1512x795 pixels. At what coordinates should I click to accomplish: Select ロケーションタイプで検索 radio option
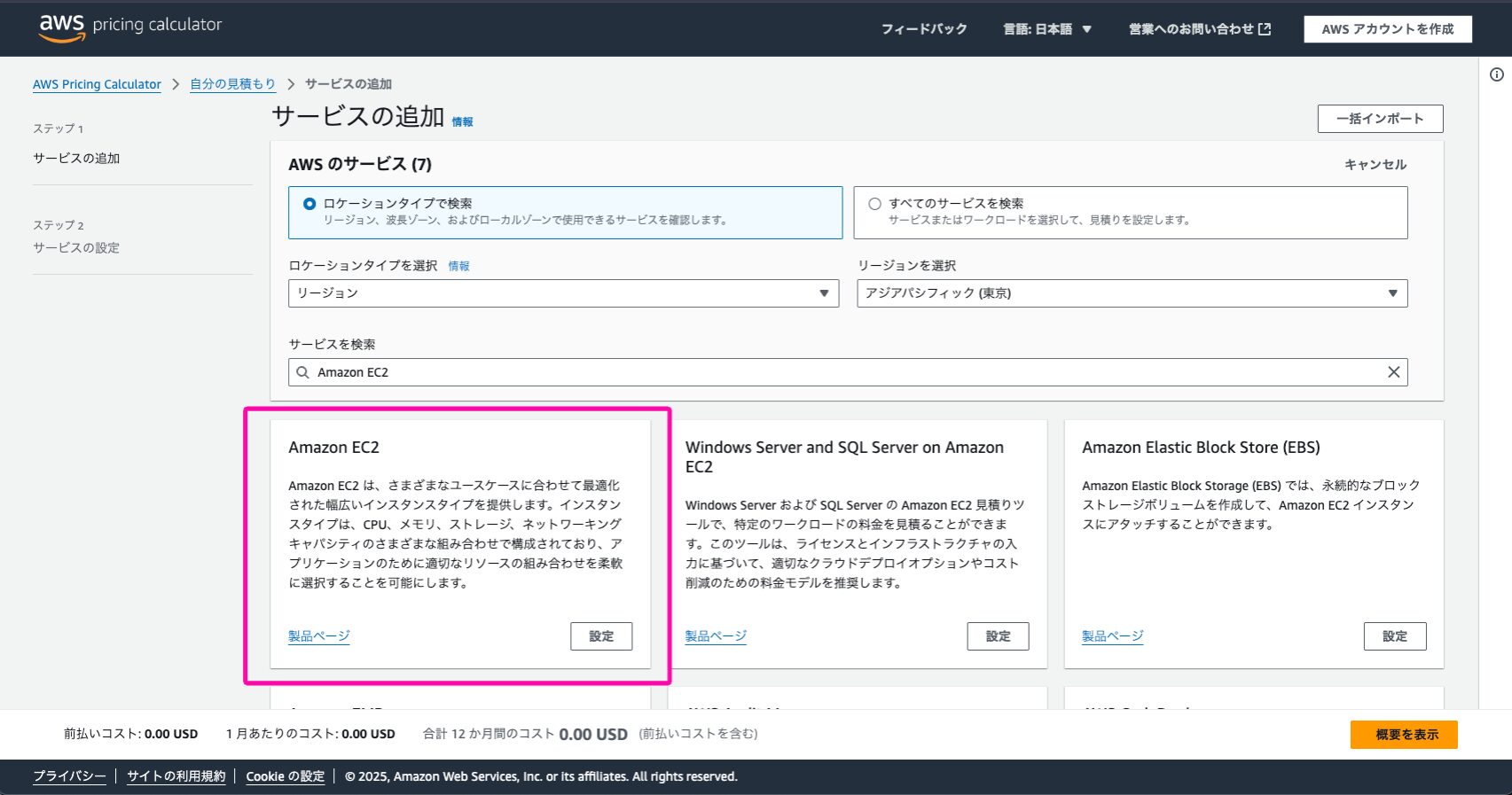(x=309, y=204)
